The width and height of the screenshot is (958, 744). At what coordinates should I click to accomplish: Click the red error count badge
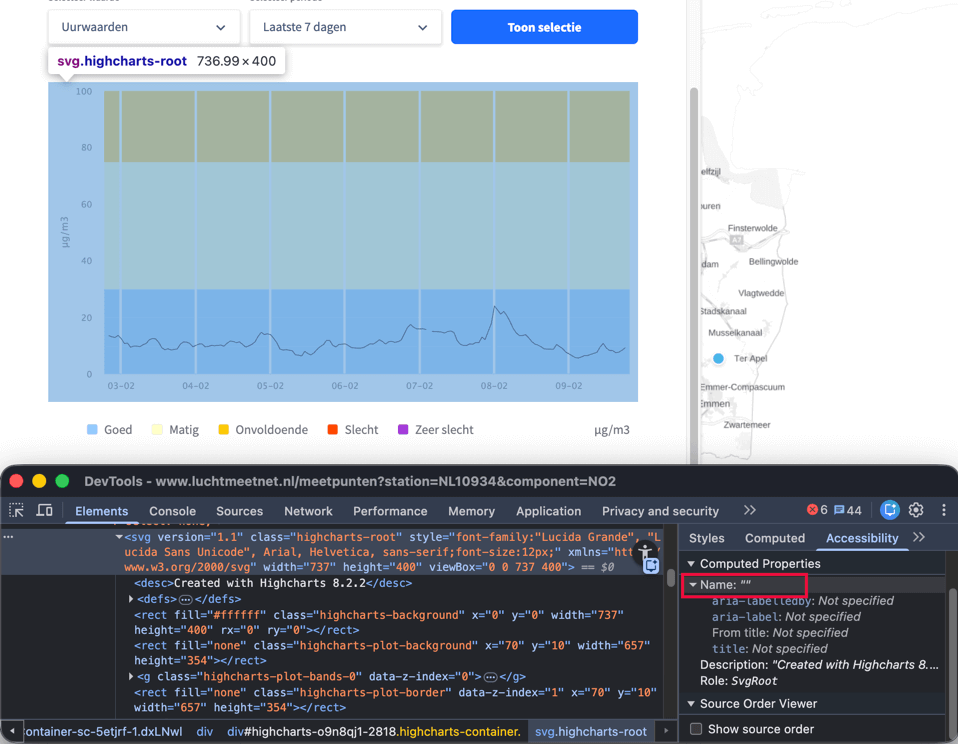[x=817, y=510]
